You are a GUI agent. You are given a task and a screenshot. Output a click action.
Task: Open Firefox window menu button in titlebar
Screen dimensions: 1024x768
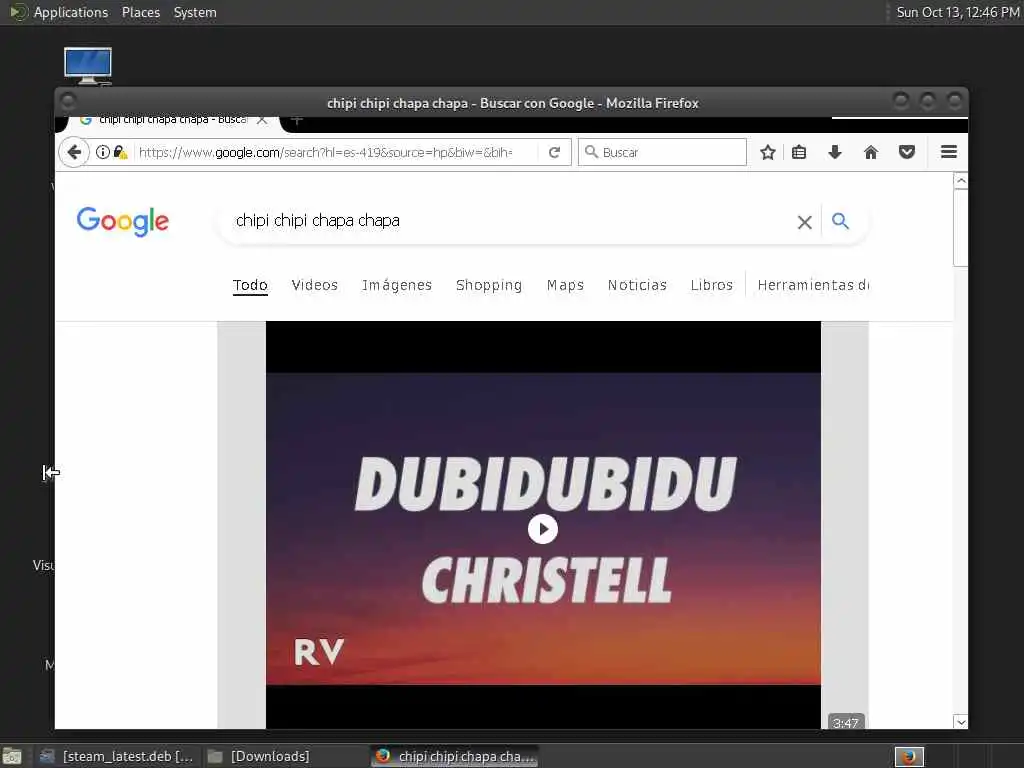[x=68, y=101]
